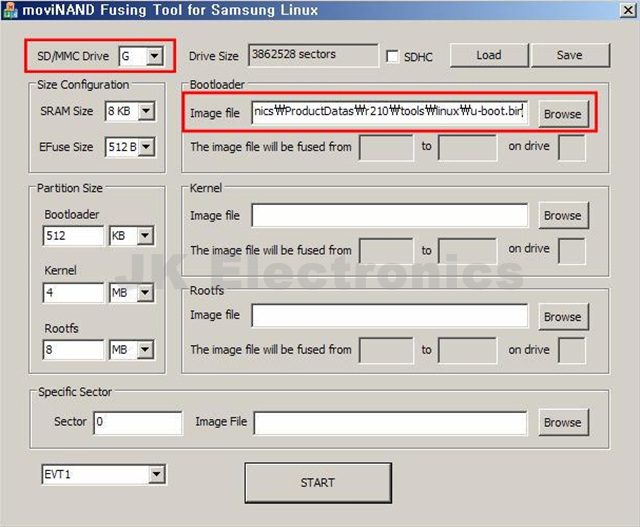
Task: Click the Bootloader image file path field
Action: [389, 113]
